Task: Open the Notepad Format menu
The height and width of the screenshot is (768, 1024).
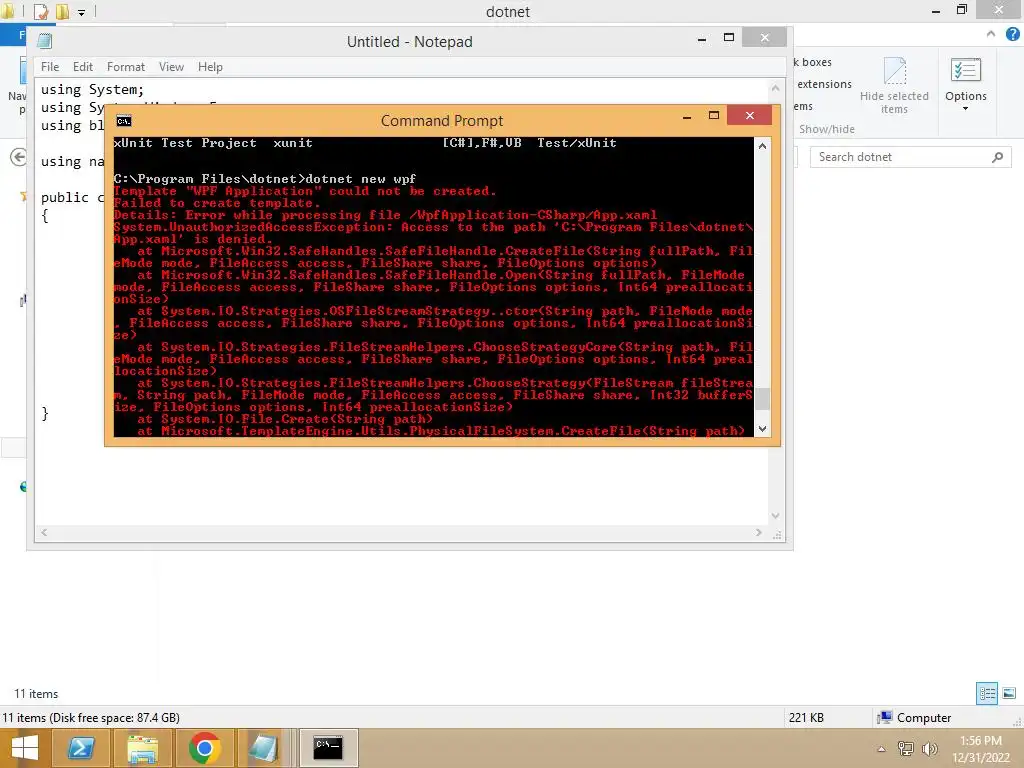Action: pyautogui.click(x=125, y=67)
